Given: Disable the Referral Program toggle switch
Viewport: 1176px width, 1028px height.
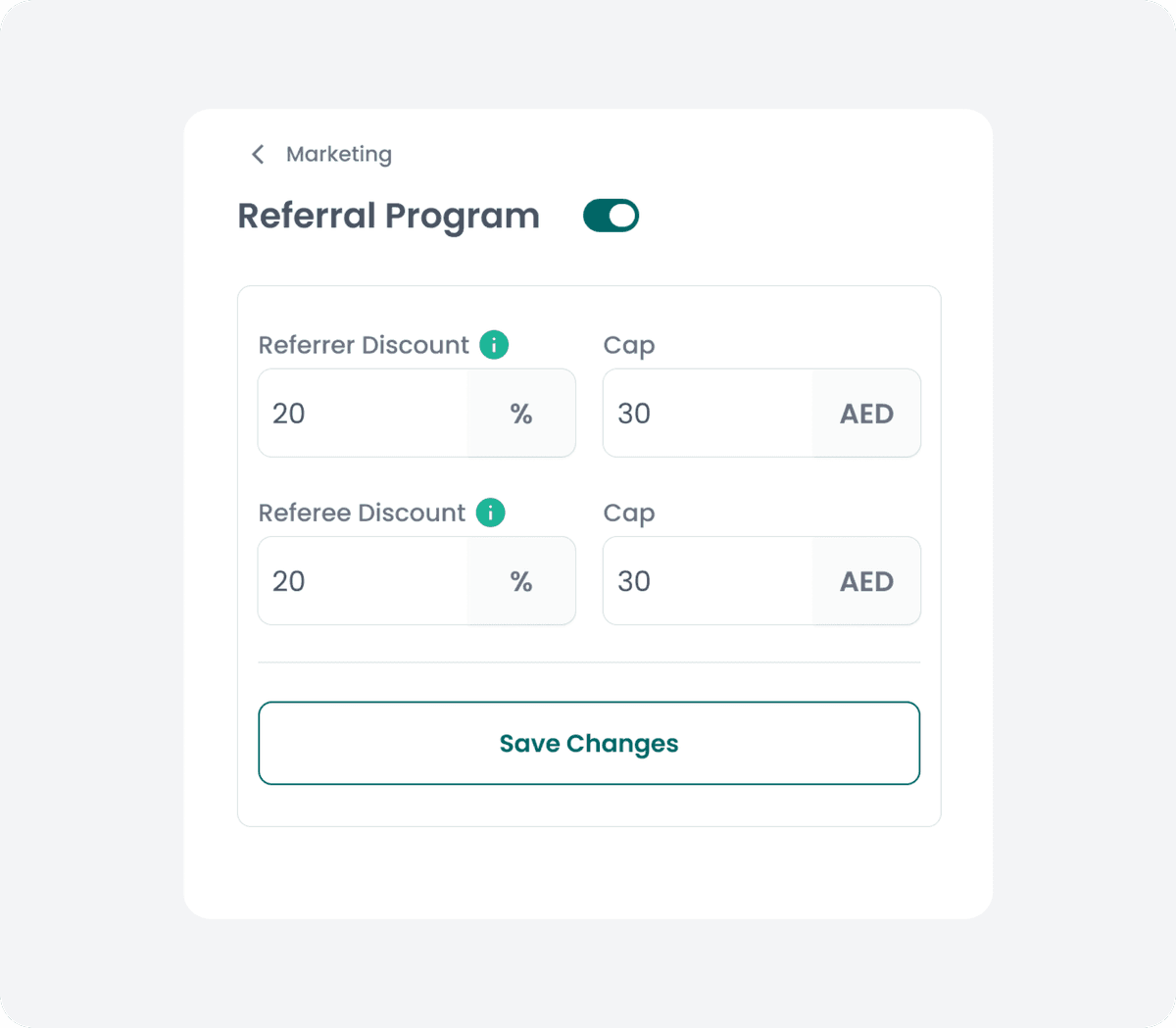Looking at the screenshot, I should tap(611, 216).
